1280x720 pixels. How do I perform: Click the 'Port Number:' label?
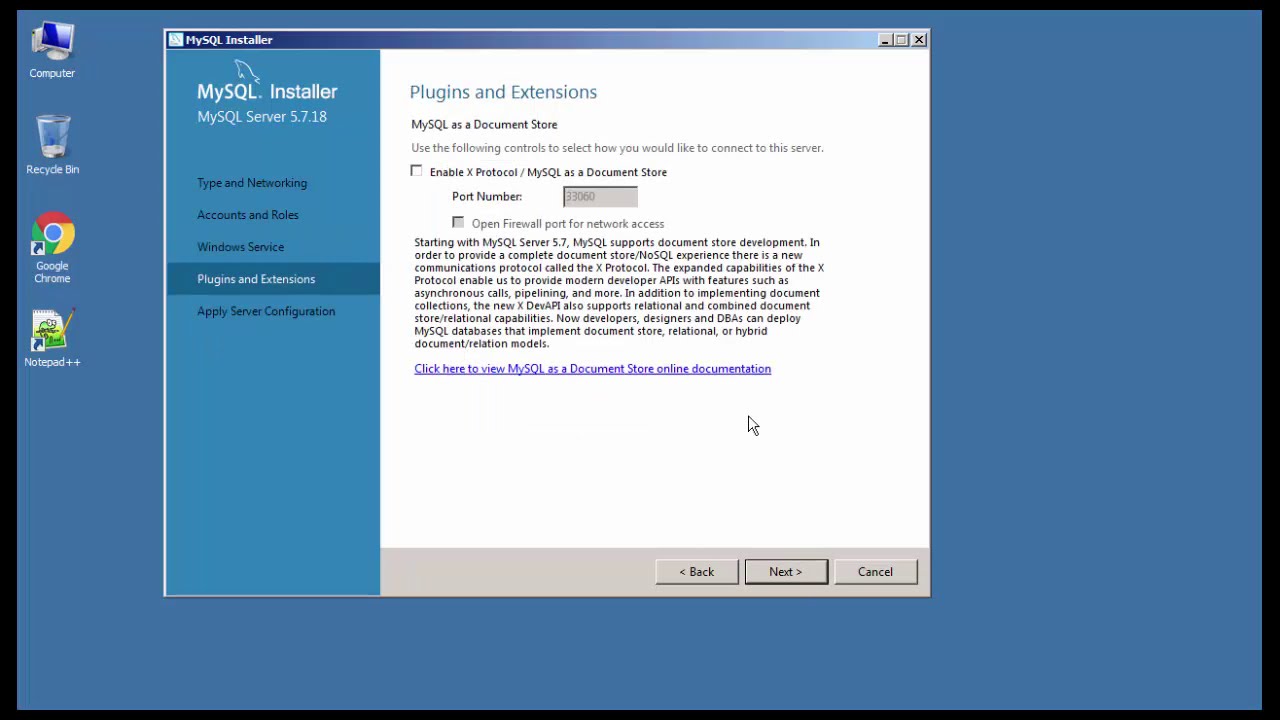click(x=487, y=197)
